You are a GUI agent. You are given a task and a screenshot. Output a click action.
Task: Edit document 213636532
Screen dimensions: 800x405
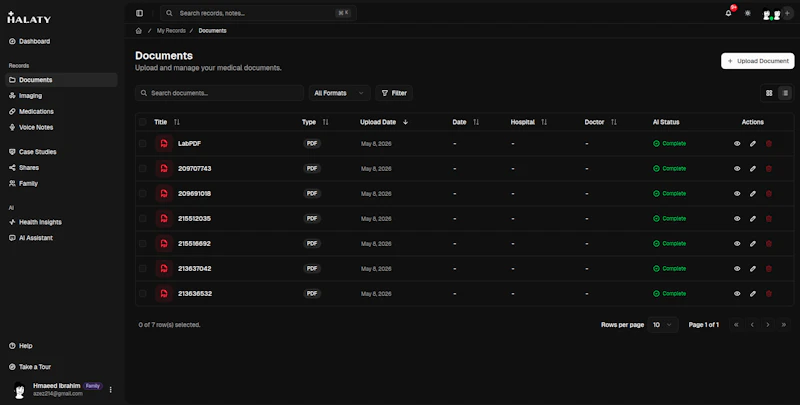pos(753,294)
